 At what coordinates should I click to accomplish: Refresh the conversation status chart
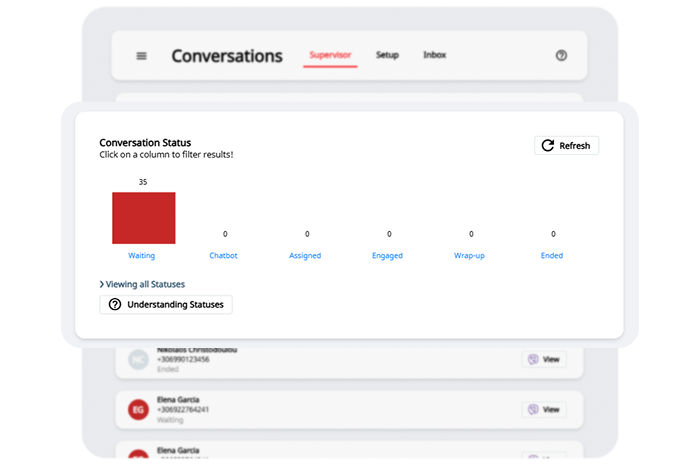pos(566,146)
